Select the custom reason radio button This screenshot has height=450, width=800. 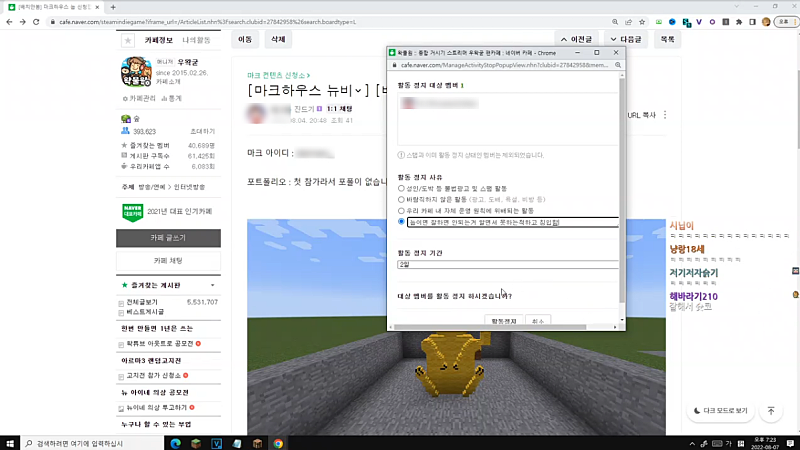(401, 222)
